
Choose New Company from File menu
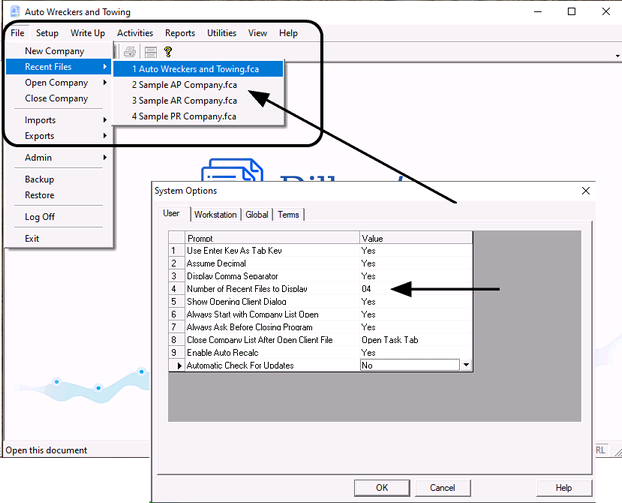pos(60,51)
